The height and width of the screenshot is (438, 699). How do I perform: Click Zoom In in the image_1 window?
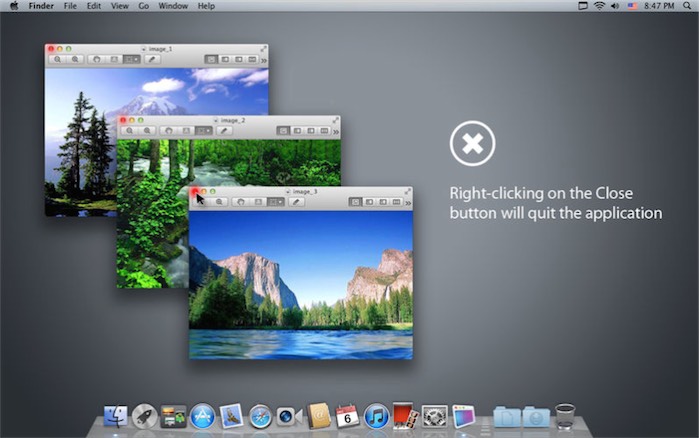pyautogui.click(x=75, y=59)
